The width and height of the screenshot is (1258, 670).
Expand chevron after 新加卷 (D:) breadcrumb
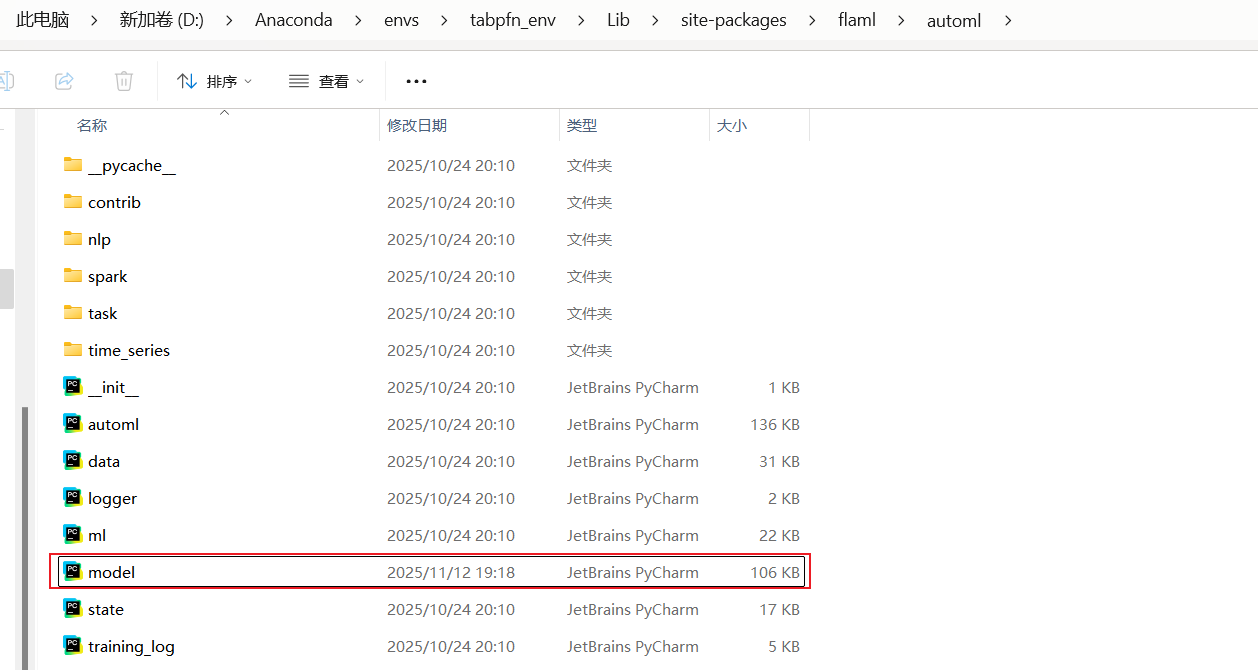click(x=229, y=20)
